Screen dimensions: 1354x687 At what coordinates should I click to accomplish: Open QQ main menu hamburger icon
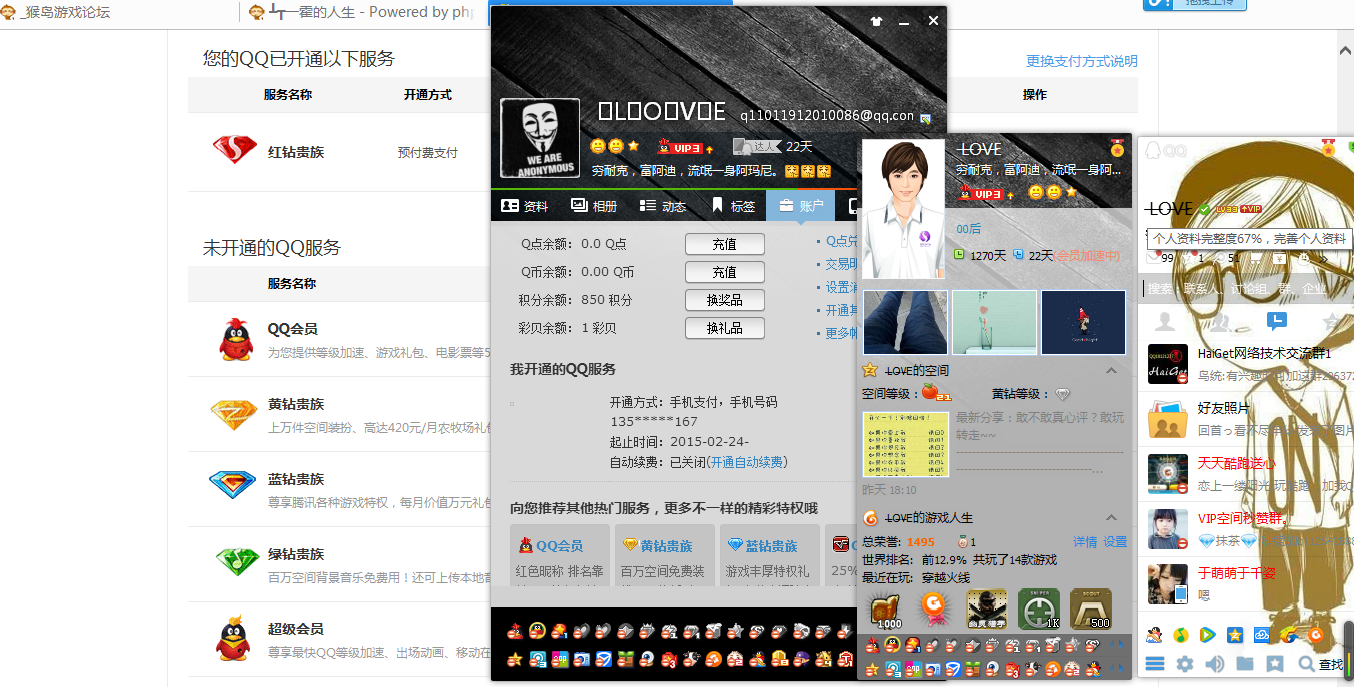(x=1155, y=664)
